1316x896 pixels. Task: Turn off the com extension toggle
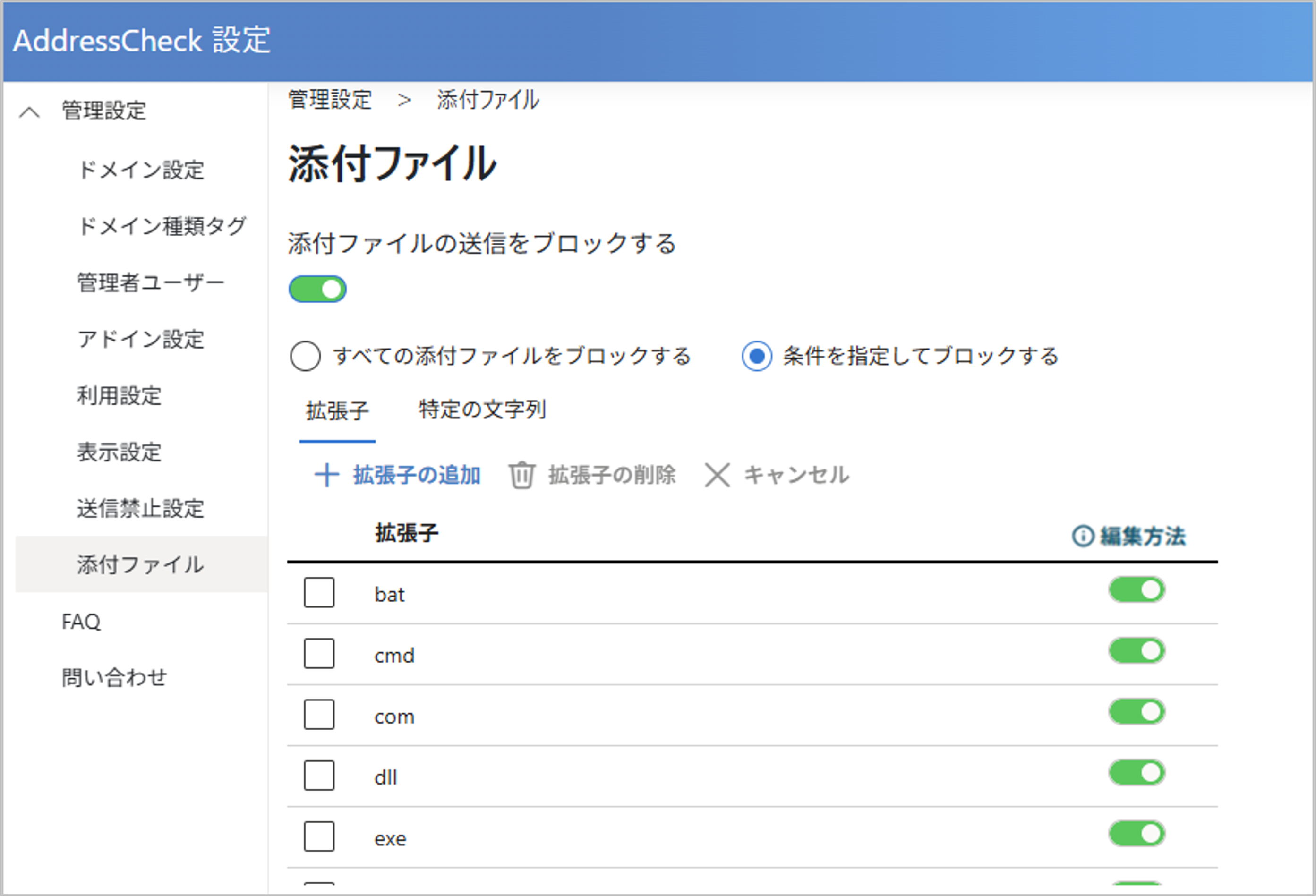click(1137, 712)
